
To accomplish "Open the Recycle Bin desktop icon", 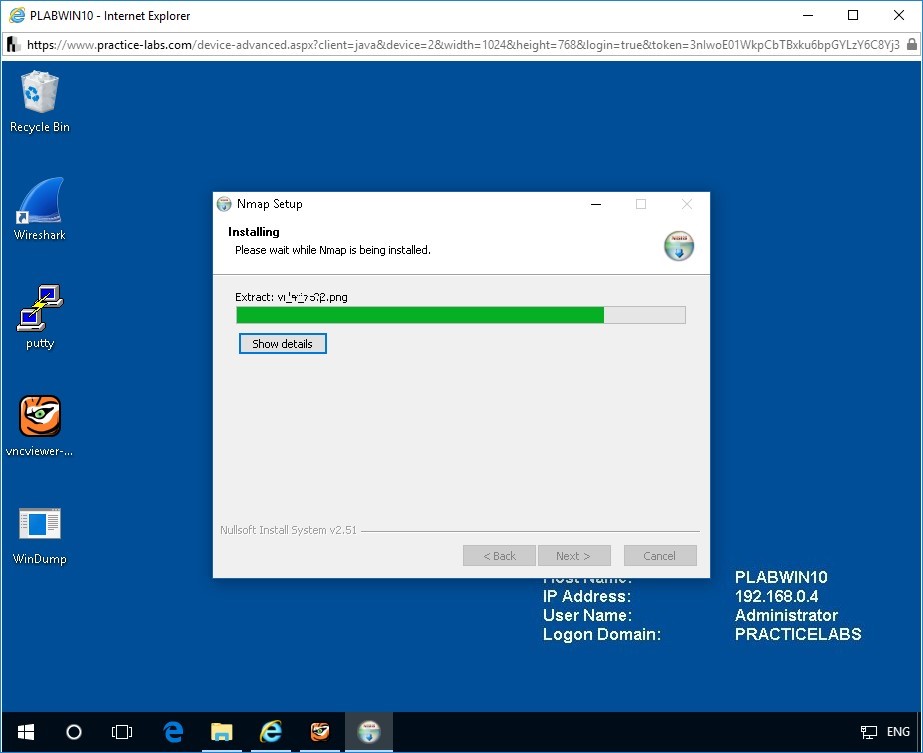I will 39,101.
